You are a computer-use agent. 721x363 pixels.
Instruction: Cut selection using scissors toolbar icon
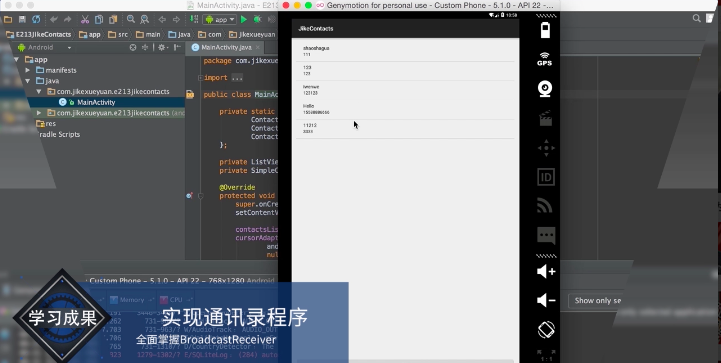tap(85, 19)
